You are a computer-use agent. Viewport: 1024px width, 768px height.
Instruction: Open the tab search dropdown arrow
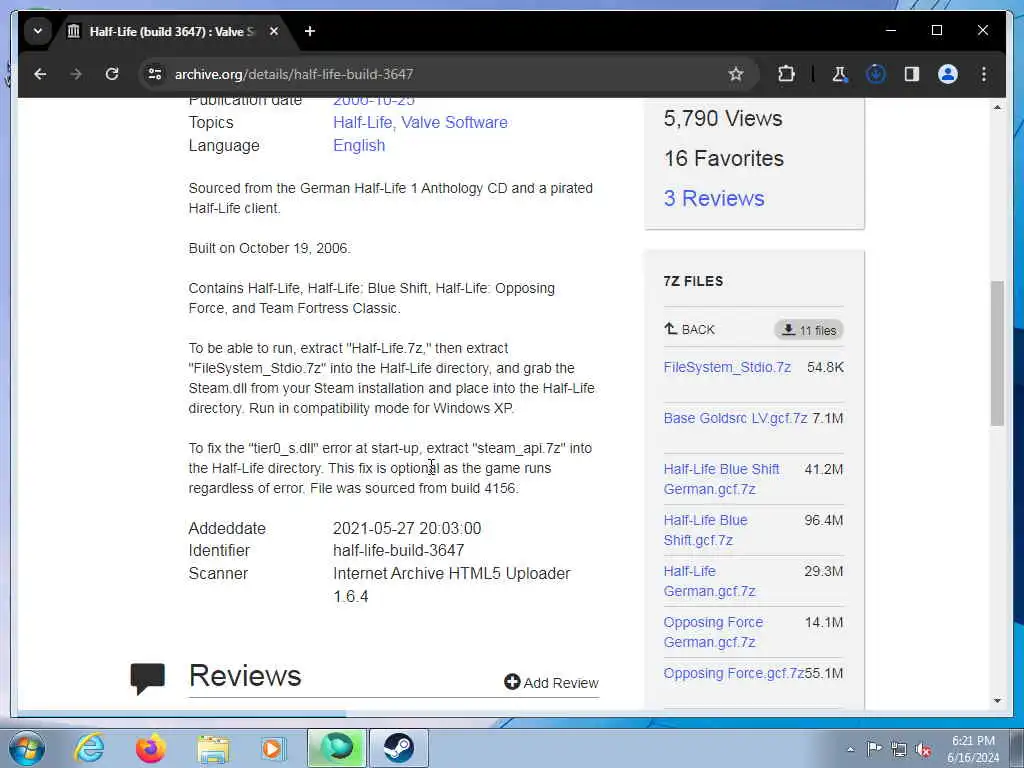pos(38,31)
